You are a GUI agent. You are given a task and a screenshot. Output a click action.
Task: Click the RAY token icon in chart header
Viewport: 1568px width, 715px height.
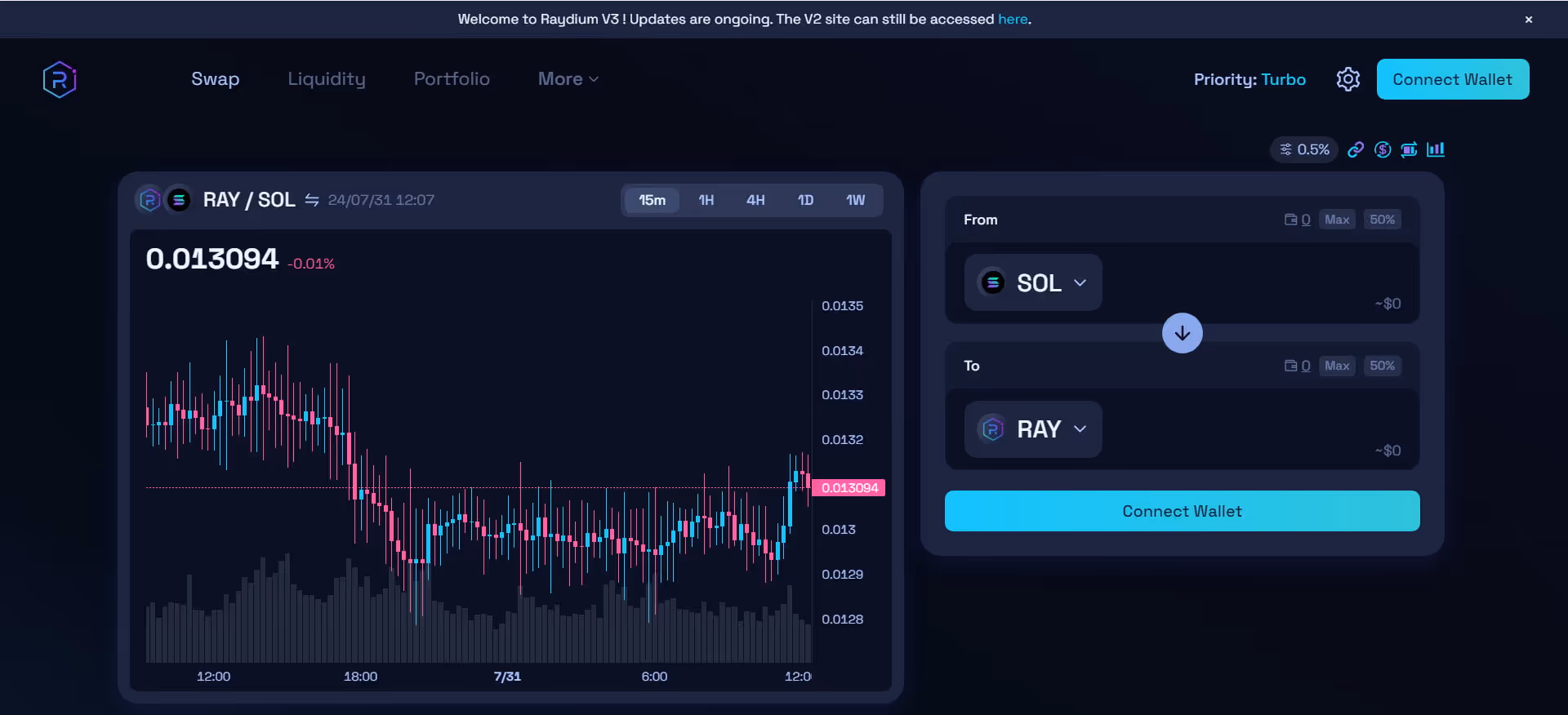coord(149,200)
